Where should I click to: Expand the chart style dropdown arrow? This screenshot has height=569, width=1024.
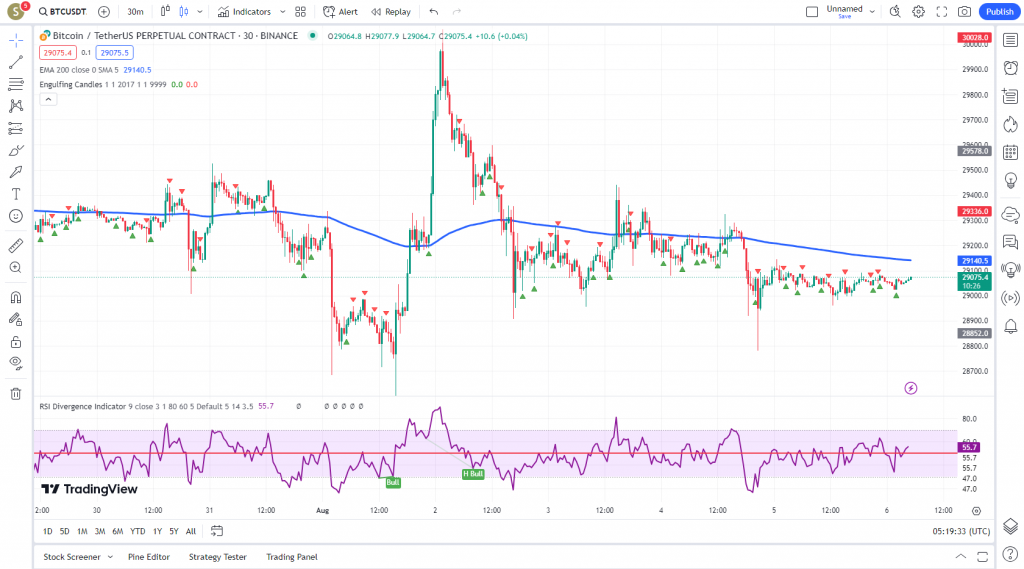coord(200,12)
